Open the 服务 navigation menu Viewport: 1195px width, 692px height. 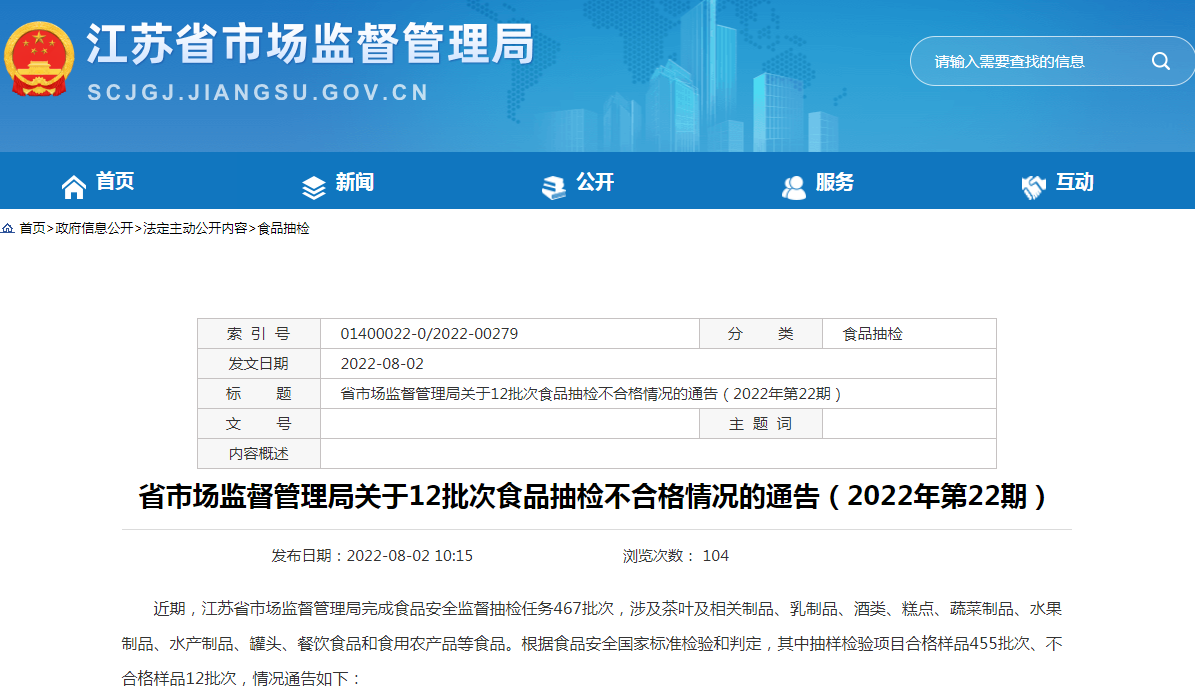[835, 182]
